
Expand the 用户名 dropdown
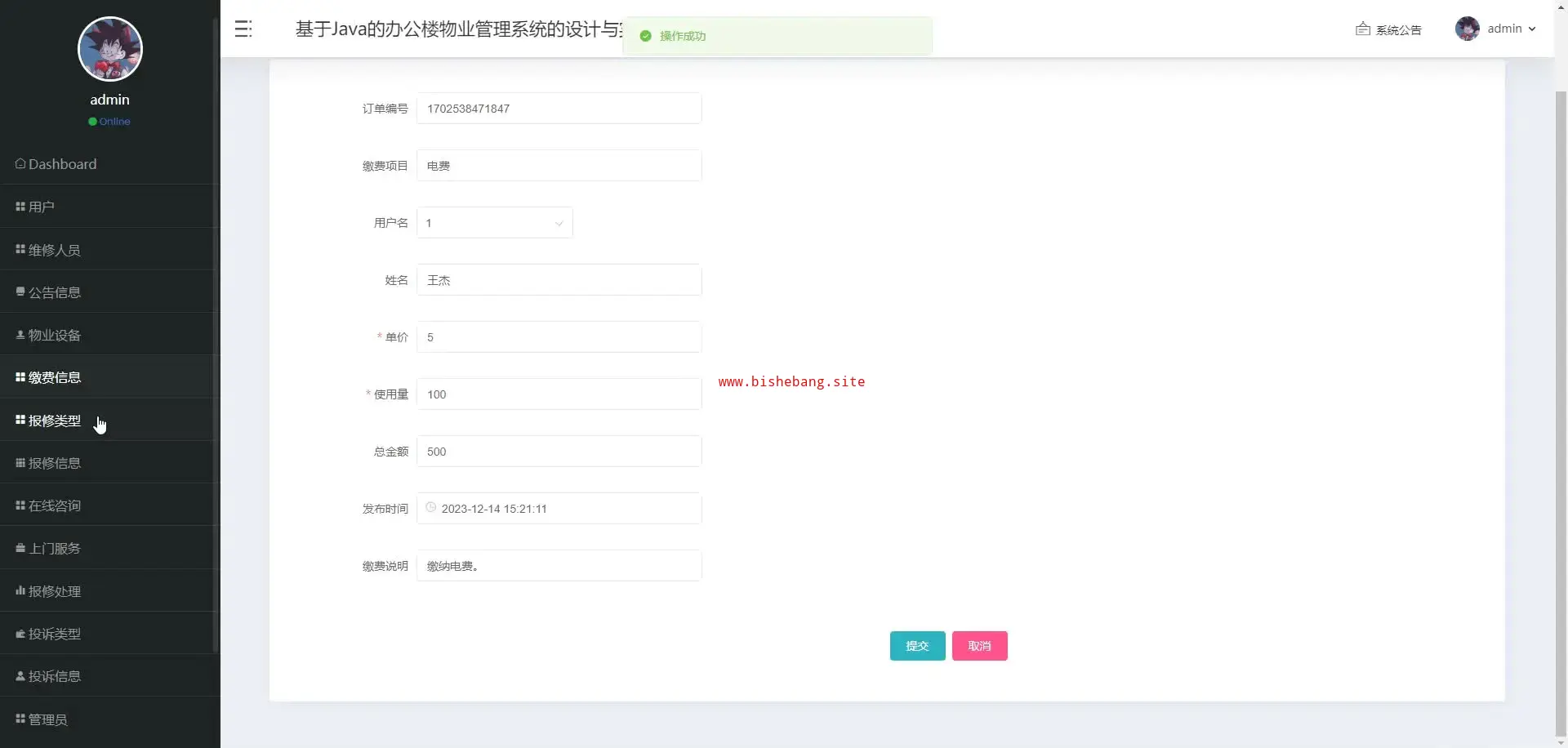[x=495, y=223]
